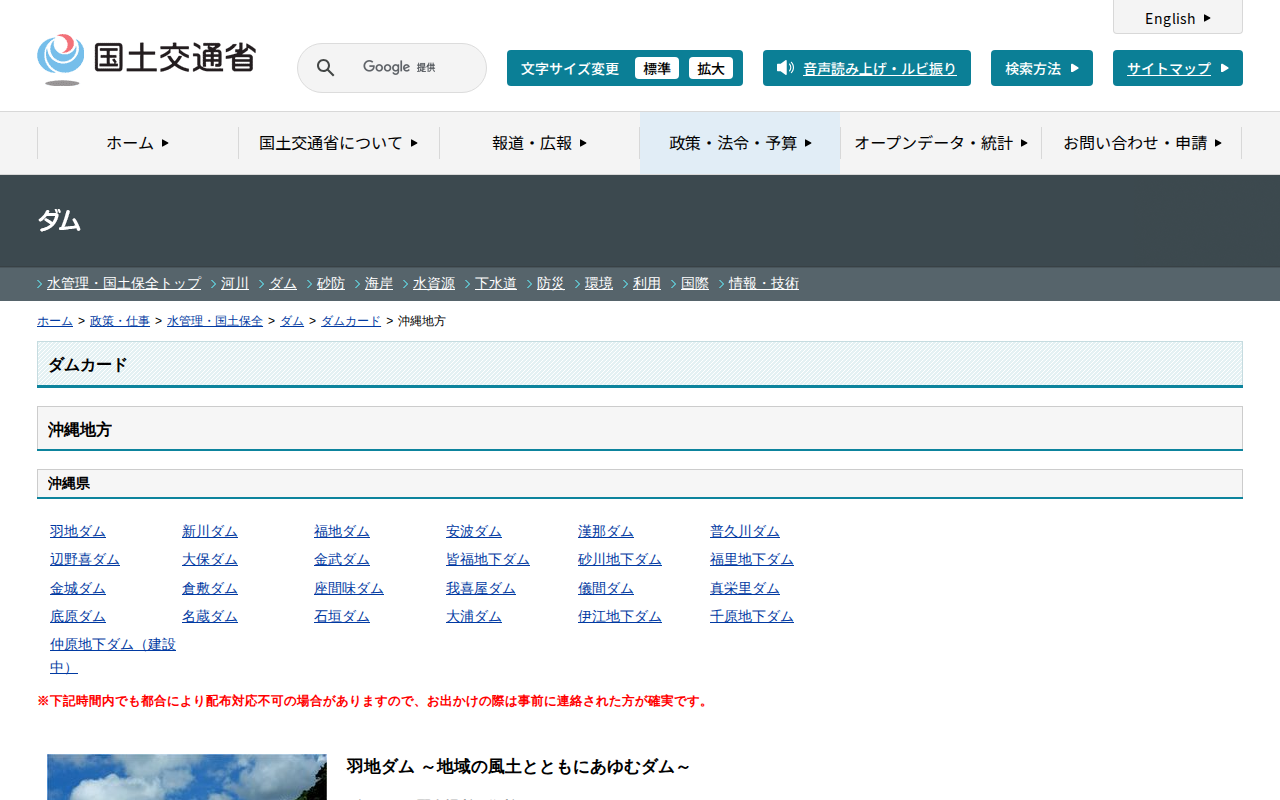
Task: Click the chevron before 河川 in sub-navigation
Action: pyautogui.click(x=214, y=284)
